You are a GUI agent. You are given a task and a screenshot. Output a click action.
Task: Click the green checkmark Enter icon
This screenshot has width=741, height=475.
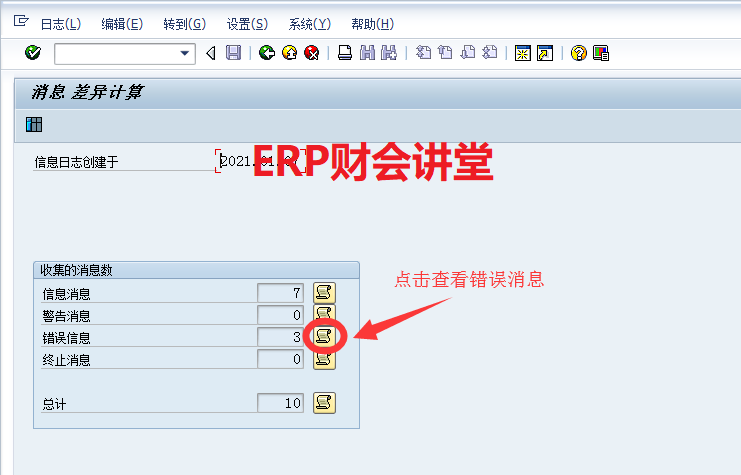tap(32, 53)
